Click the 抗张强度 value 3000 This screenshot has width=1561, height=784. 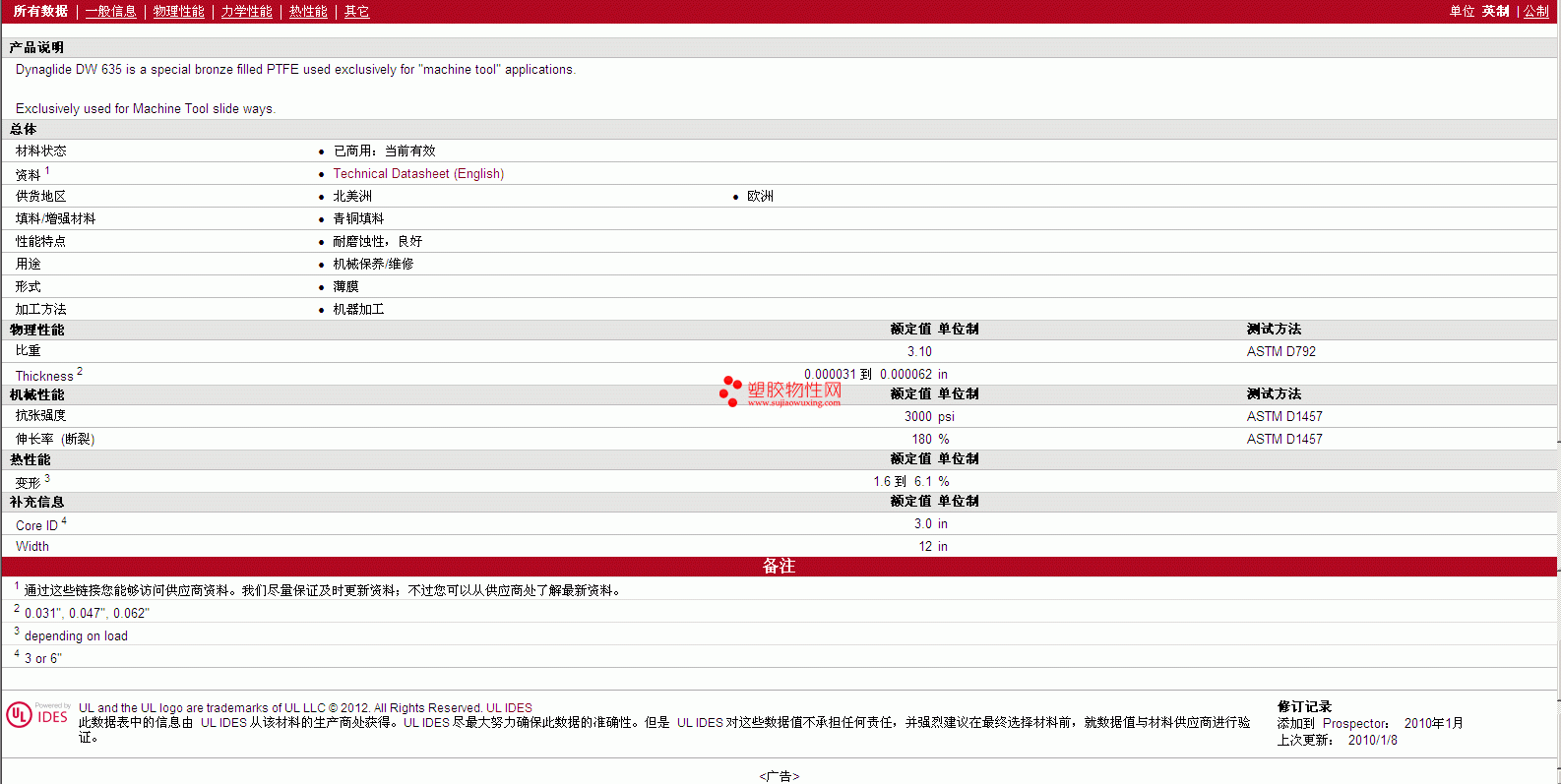(x=918, y=416)
